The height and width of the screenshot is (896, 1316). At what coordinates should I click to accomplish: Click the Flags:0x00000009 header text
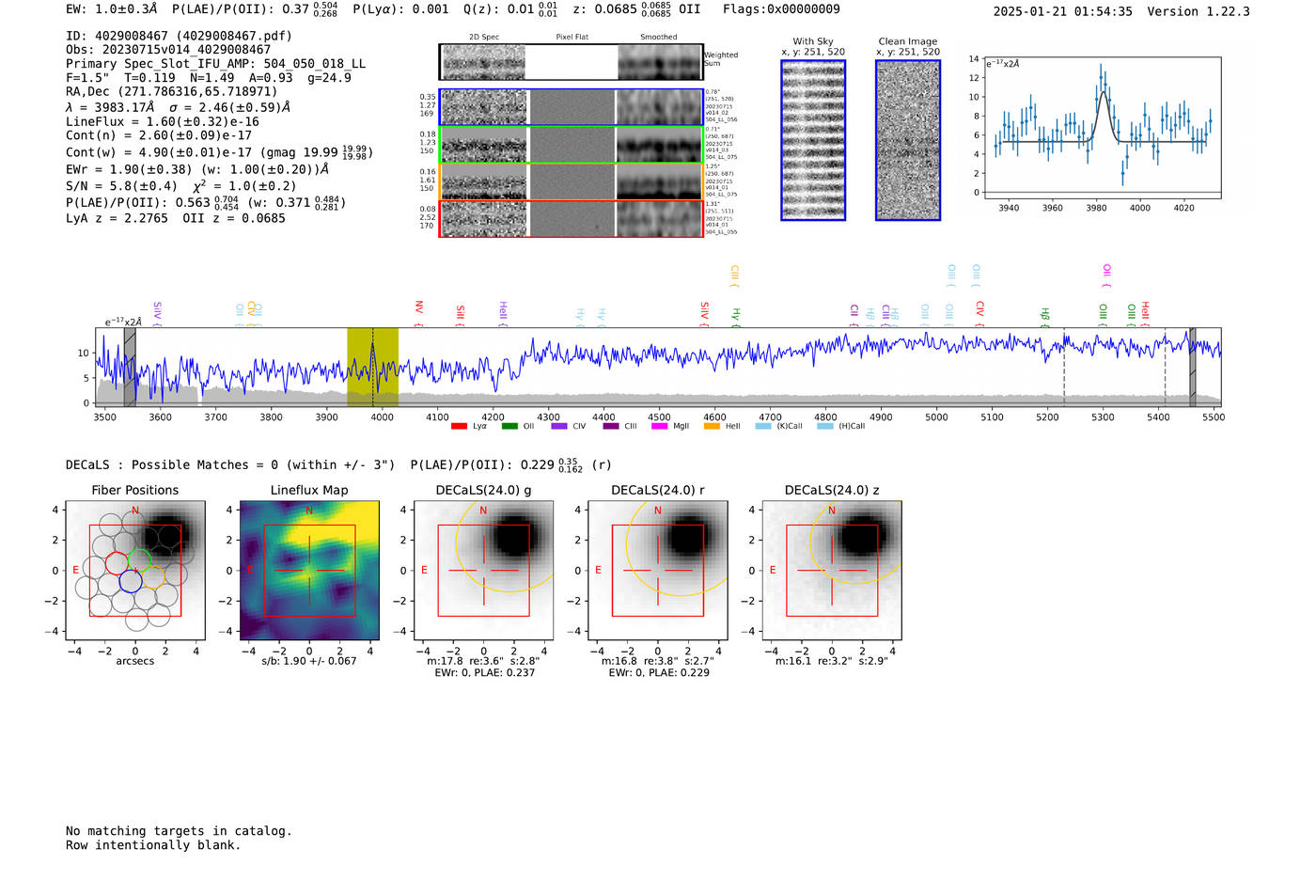[781, 9]
